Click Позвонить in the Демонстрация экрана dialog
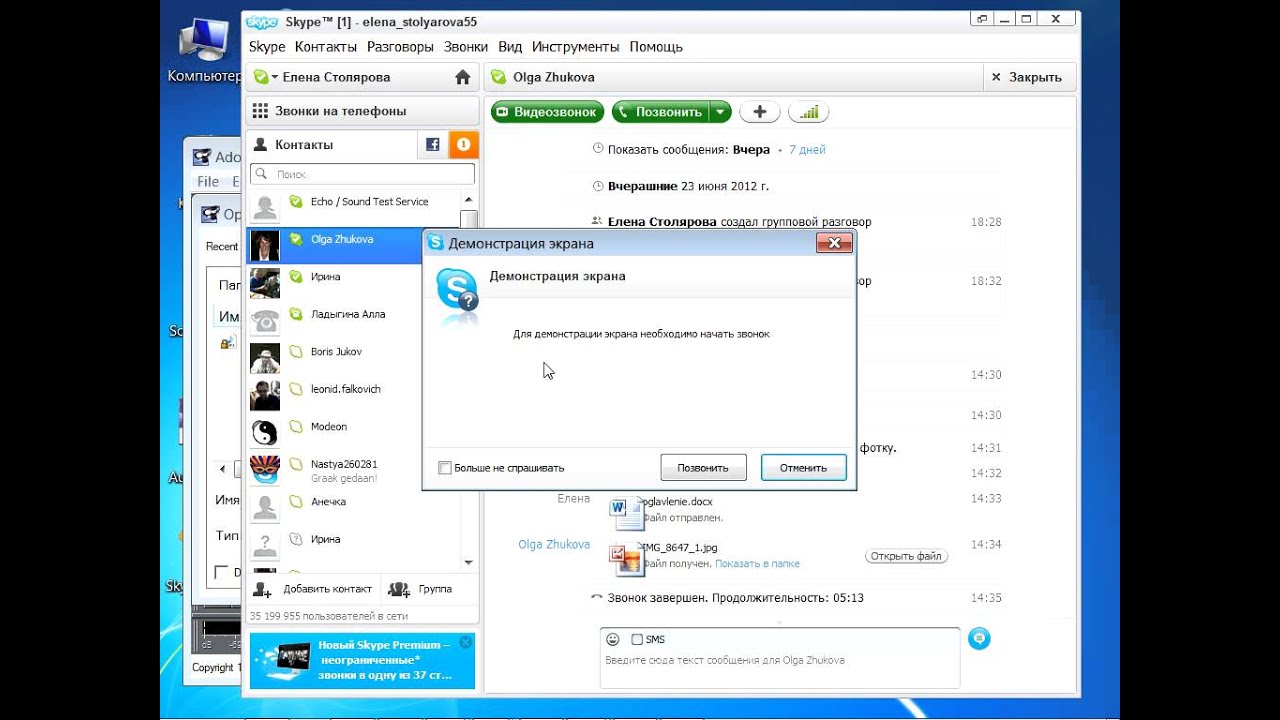The height and width of the screenshot is (720, 1280). tap(703, 467)
